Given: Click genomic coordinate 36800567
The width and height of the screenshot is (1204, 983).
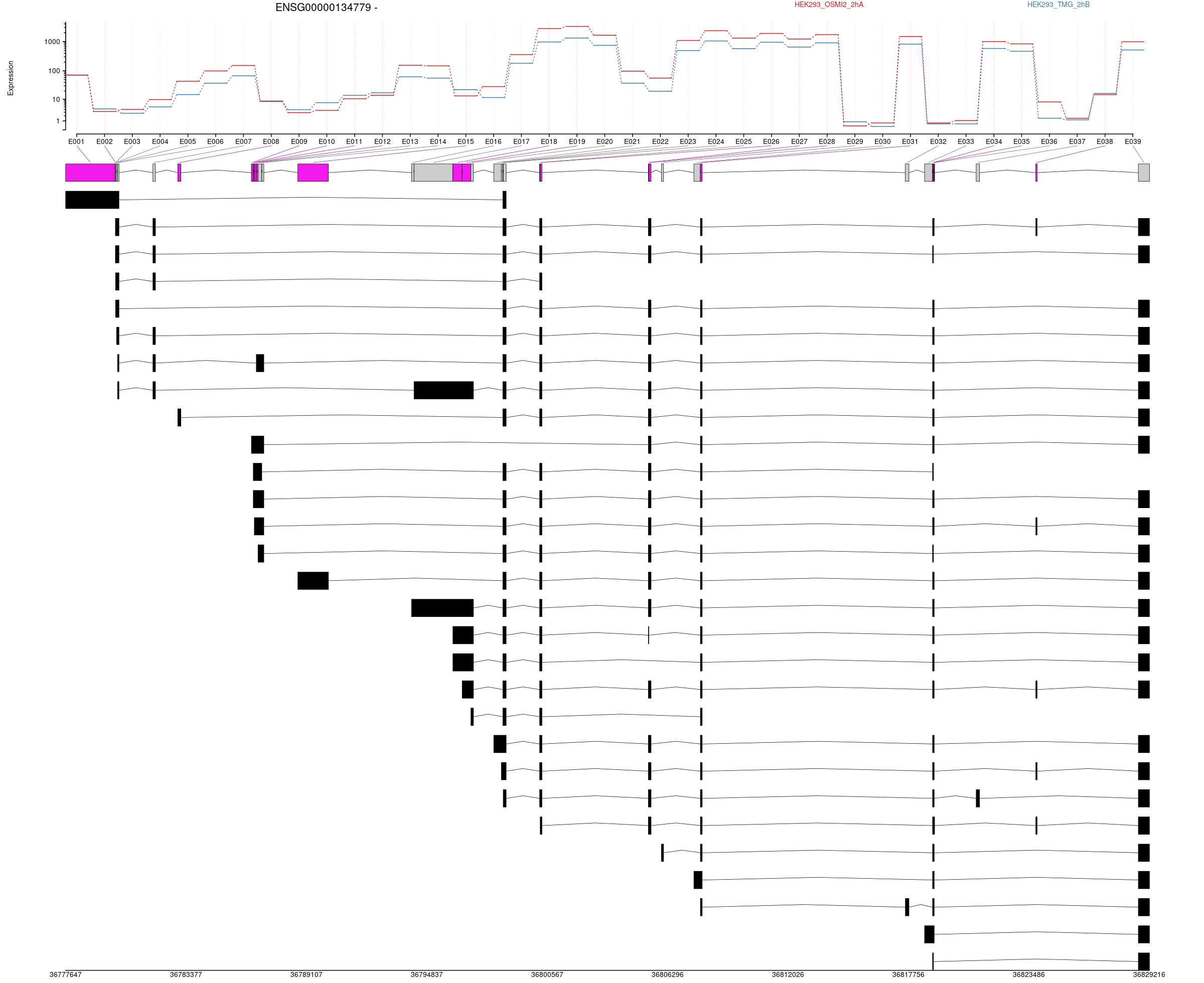Looking at the screenshot, I should (x=547, y=975).
